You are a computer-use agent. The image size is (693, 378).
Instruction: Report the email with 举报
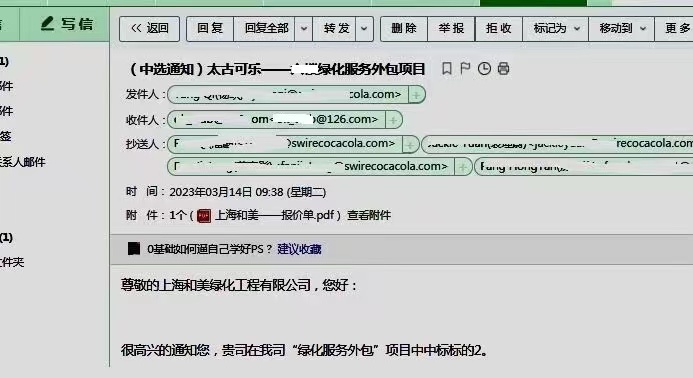tap(451, 29)
